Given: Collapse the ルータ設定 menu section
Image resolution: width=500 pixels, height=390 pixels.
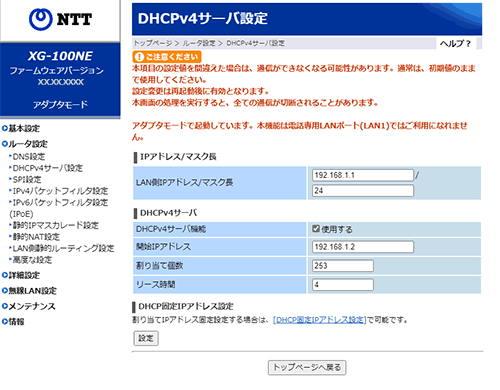Looking at the screenshot, I should click(25, 144).
